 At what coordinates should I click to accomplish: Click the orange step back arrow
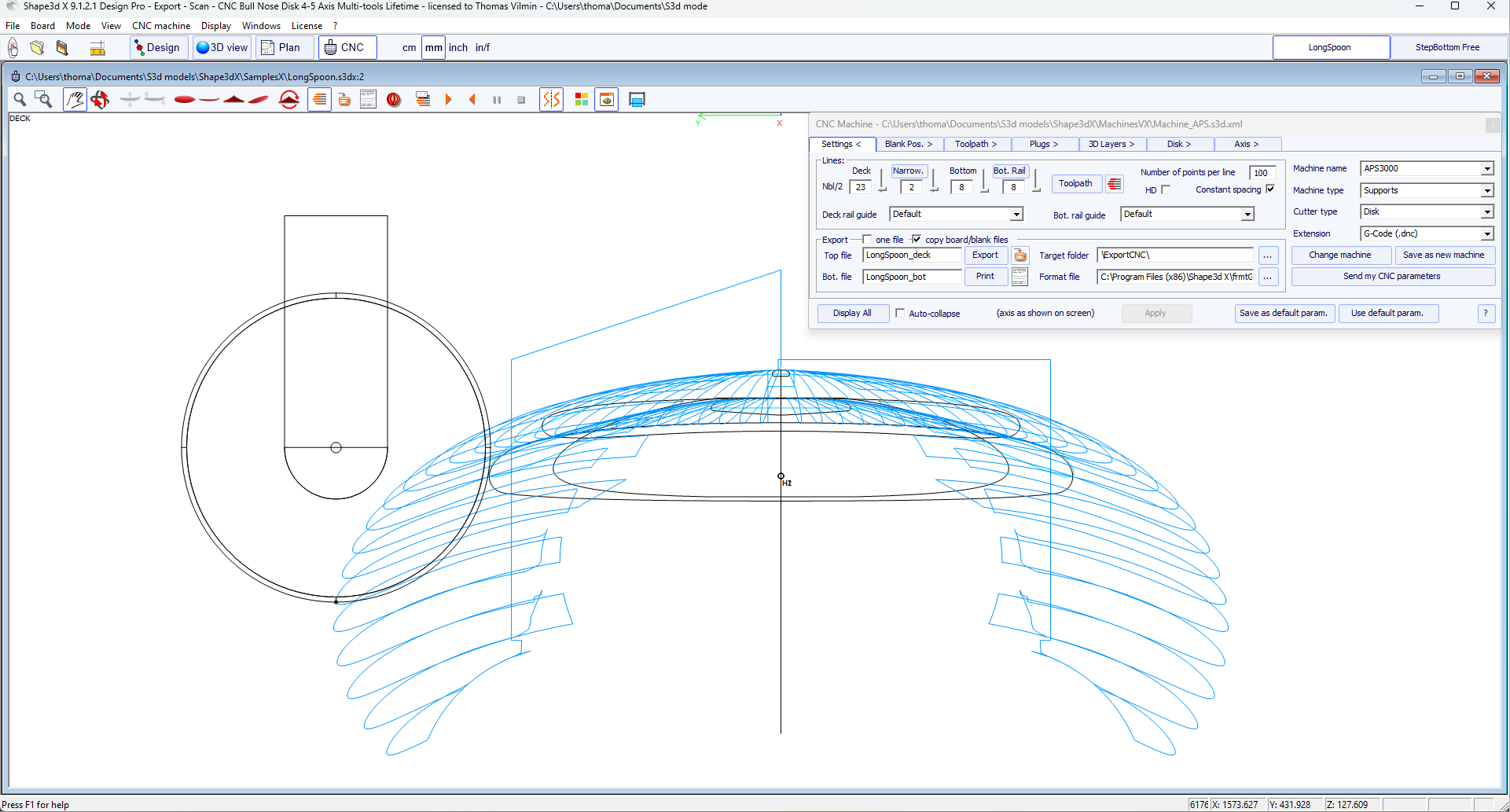[472, 100]
